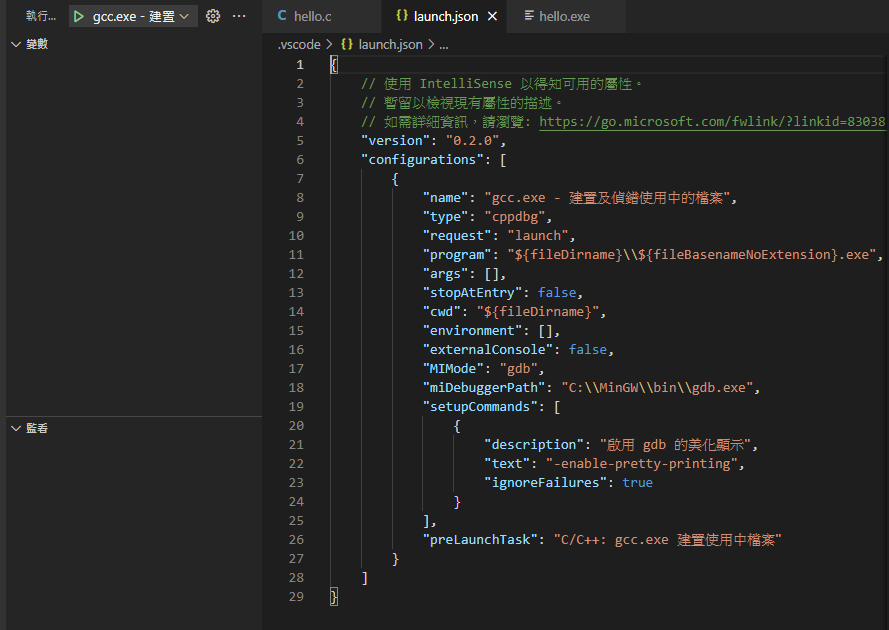The height and width of the screenshot is (630, 889).
Task: Click the "-enable-pretty-printing" value
Action: click(x=642, y=464)
